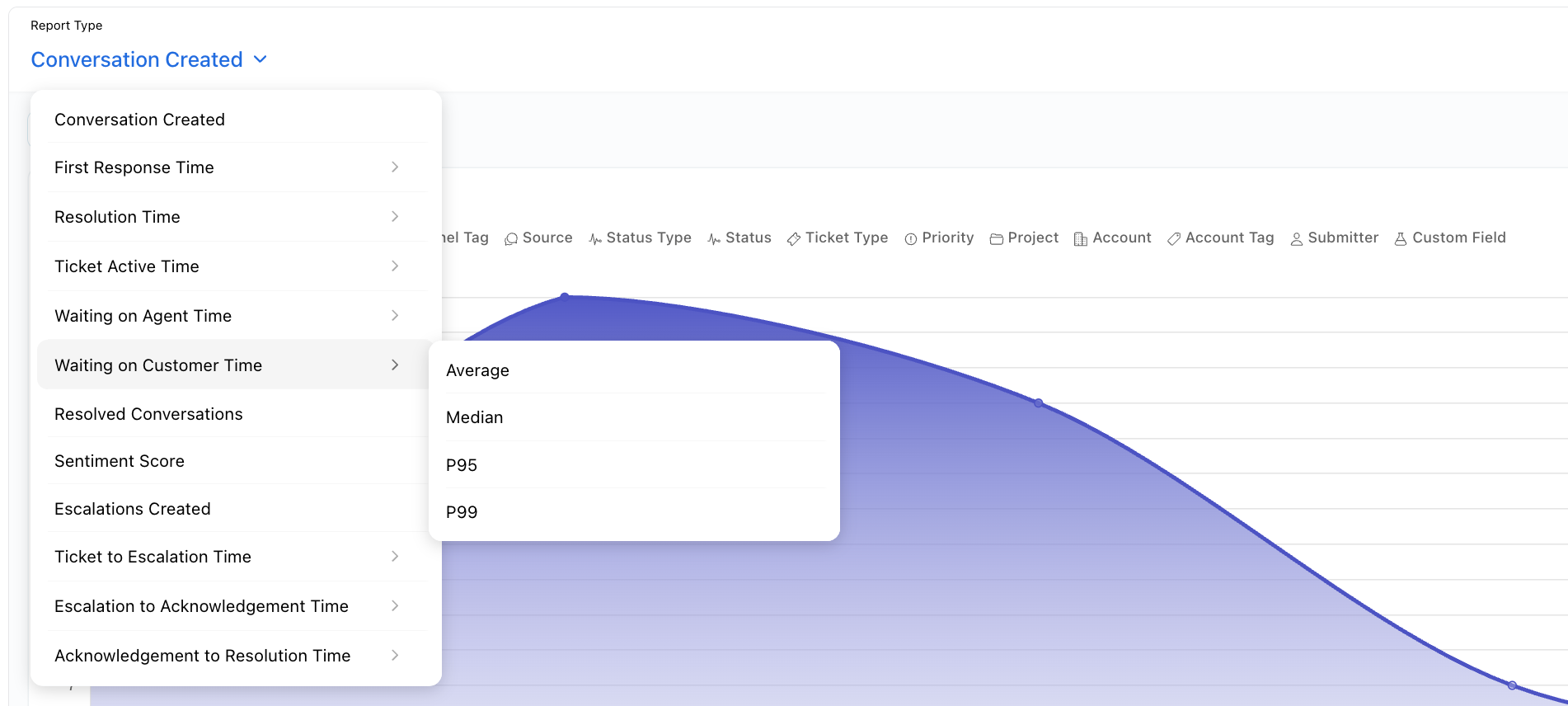Click the chart peak data point
This screenshot has width=1568, height=706.
(x=565, y=295)
